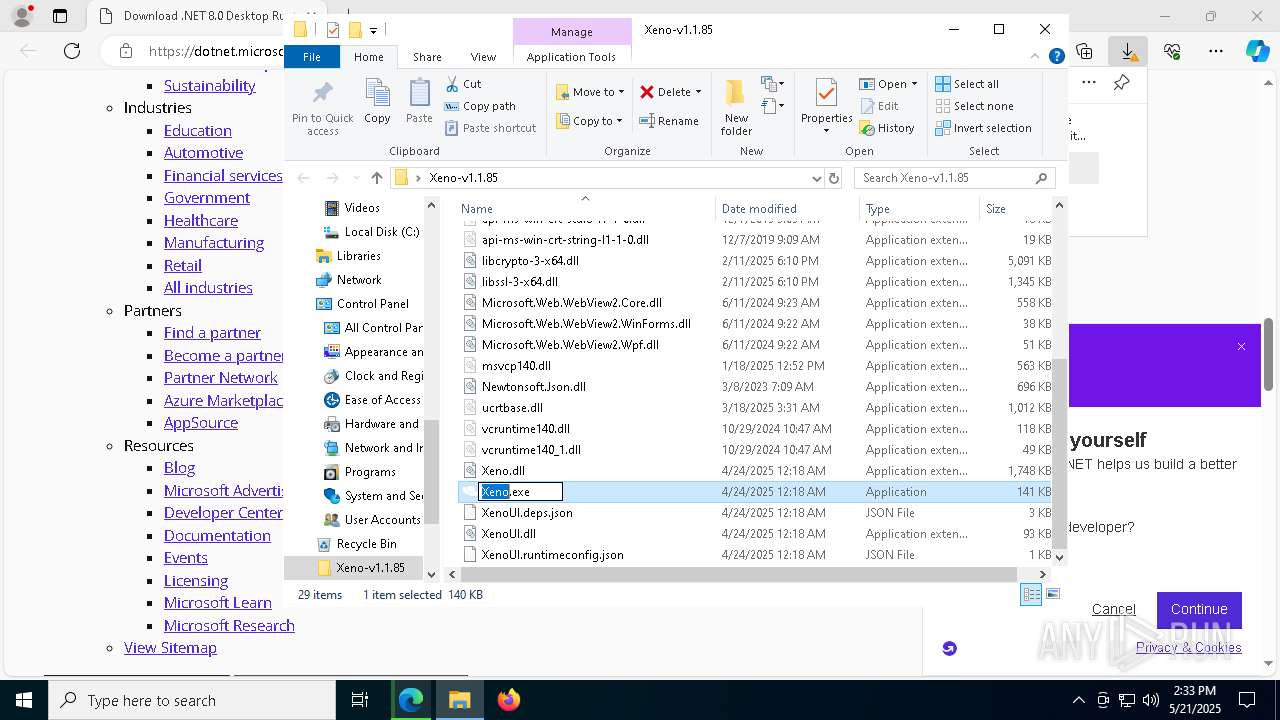Switch to large icons view
Screen dimensions: 1280x720
click(x=1051, y=594)
